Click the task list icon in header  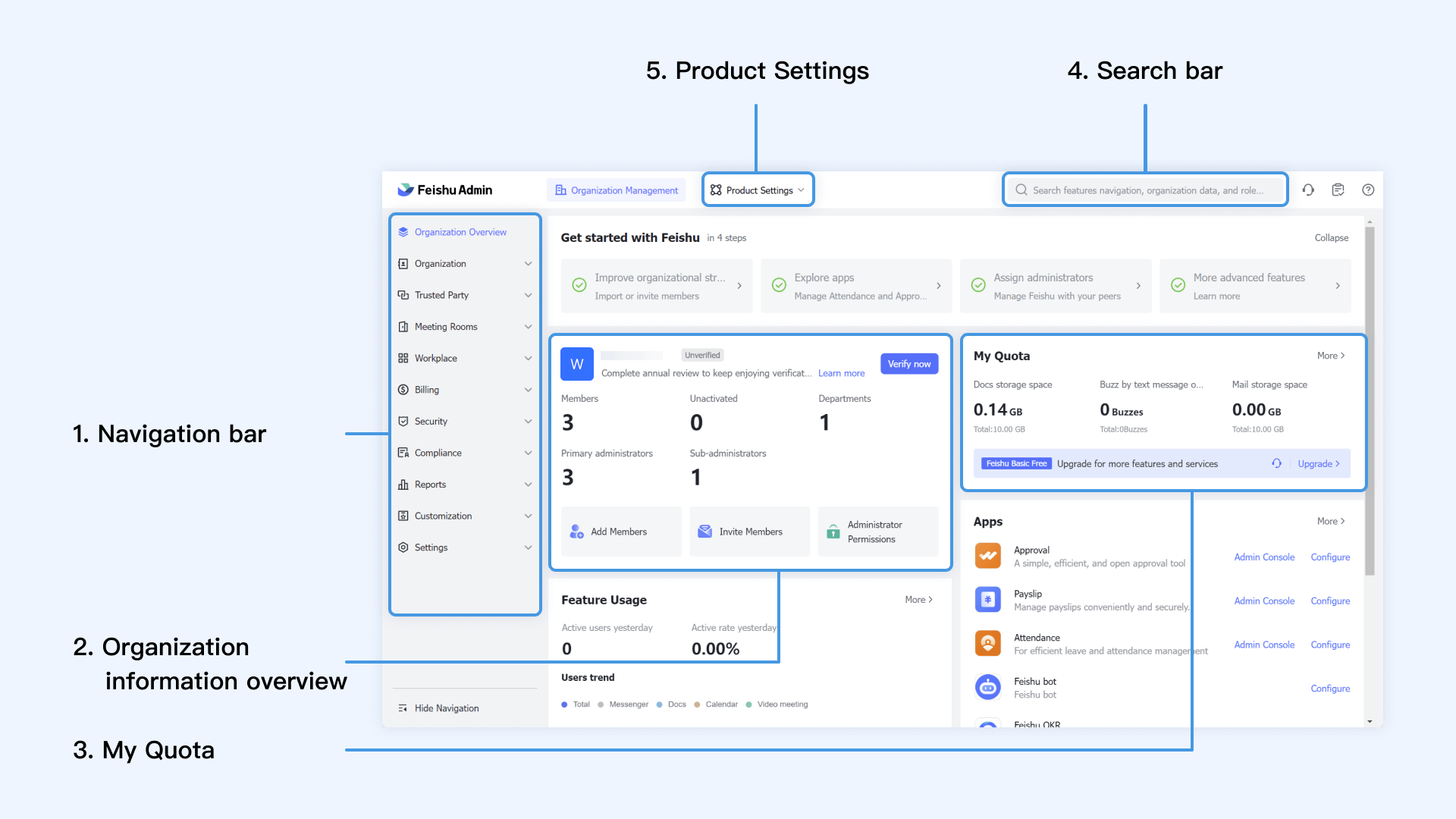[1338, 190]
